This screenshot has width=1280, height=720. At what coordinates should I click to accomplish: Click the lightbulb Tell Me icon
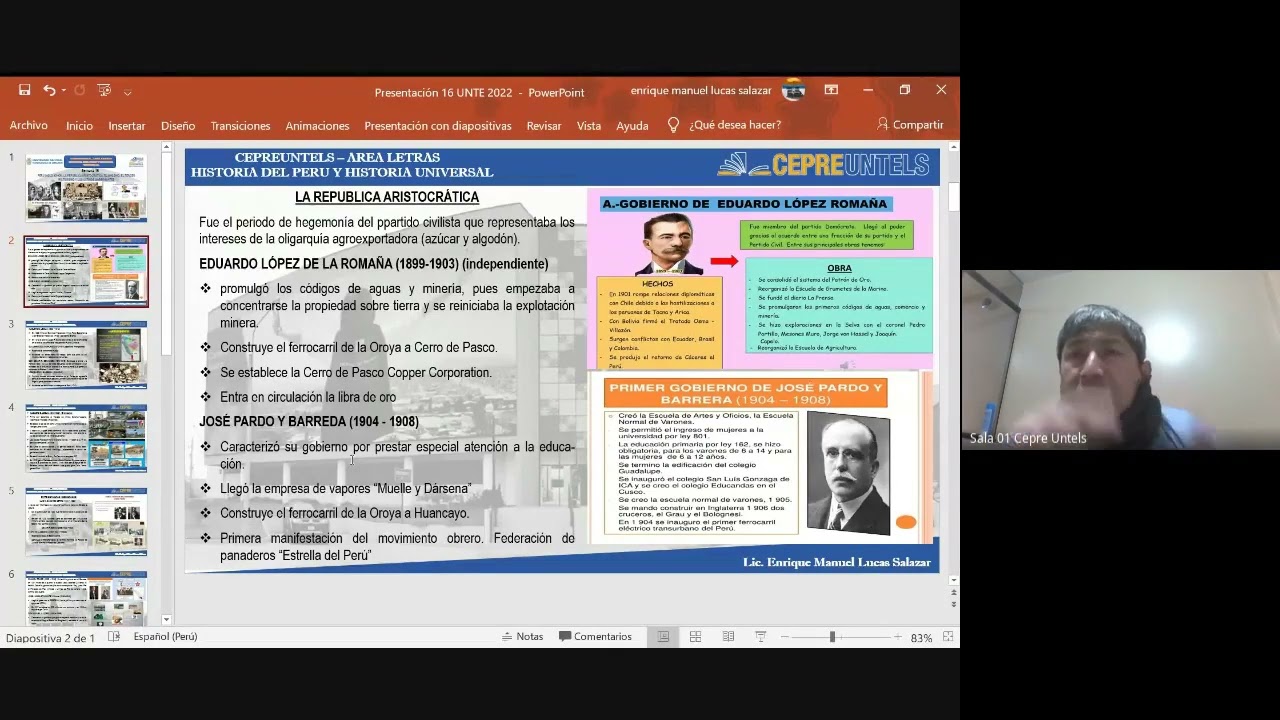tap(673, 125)
